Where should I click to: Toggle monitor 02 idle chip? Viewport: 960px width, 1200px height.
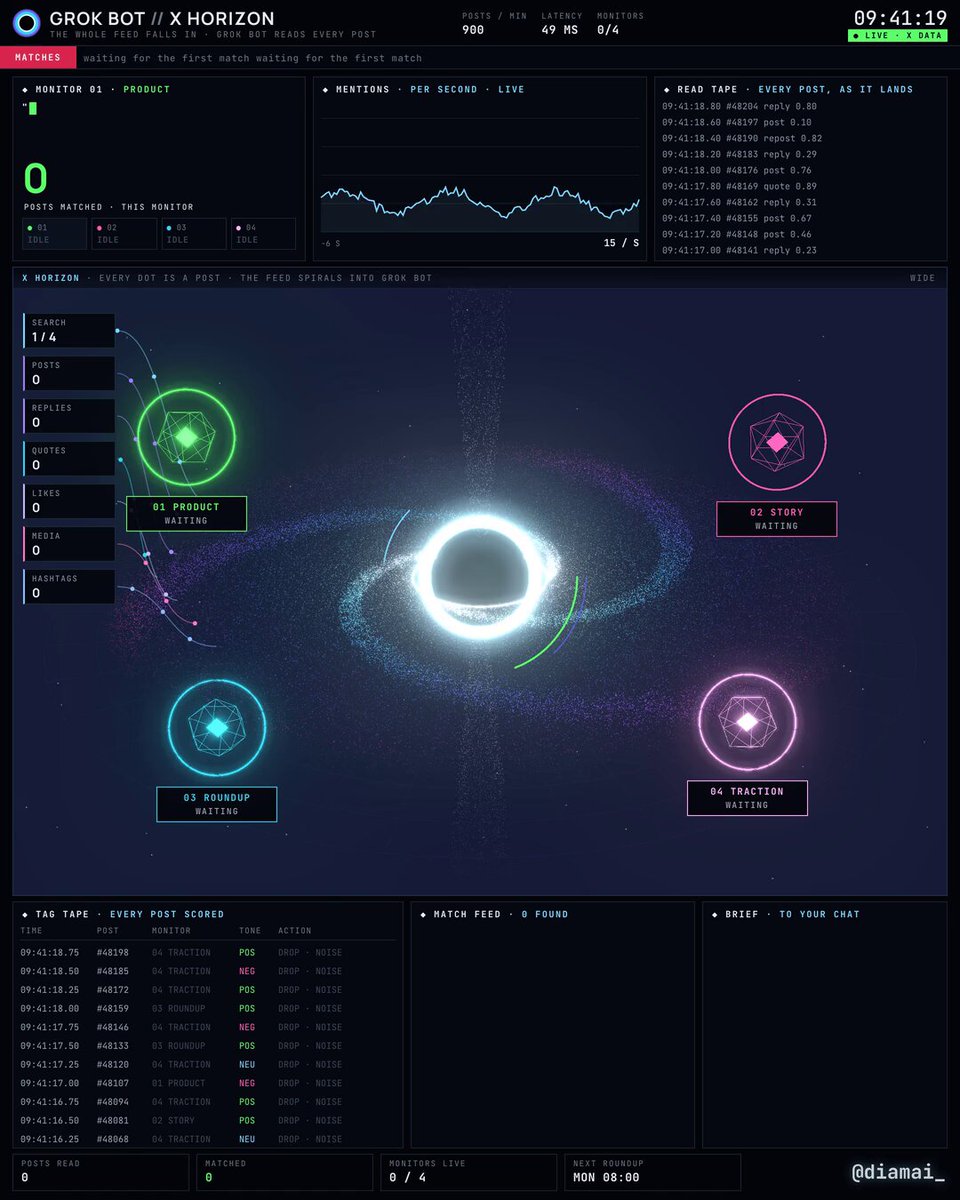point(125,234)
